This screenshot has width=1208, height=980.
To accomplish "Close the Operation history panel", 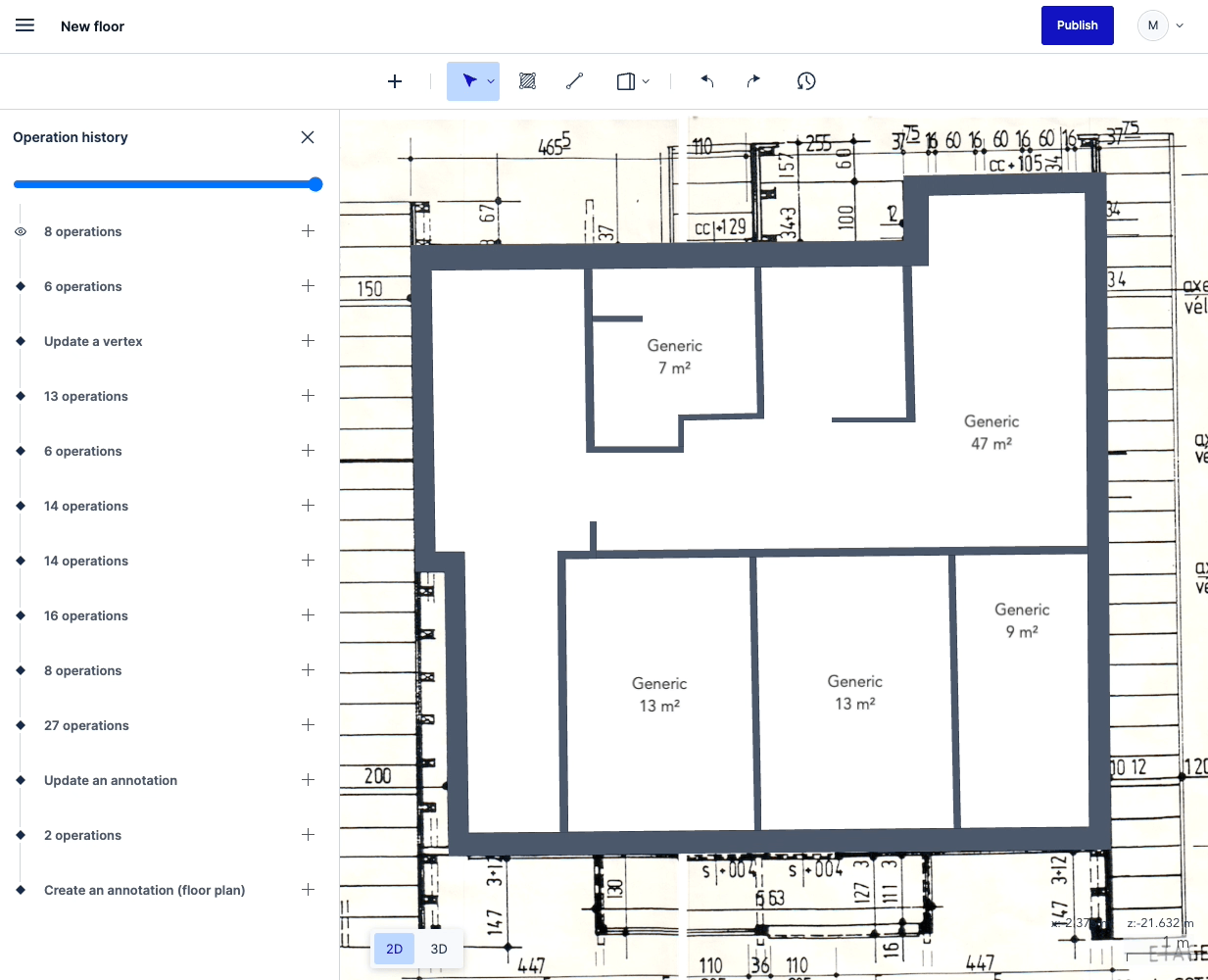I will [x=308, y=137].
